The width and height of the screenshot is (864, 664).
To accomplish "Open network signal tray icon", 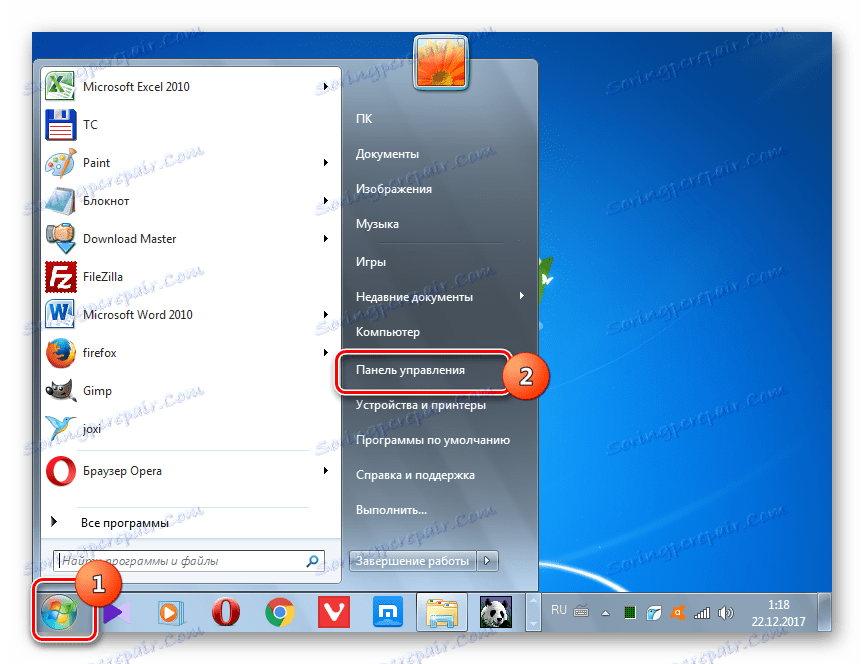I will tap(702, 613).
